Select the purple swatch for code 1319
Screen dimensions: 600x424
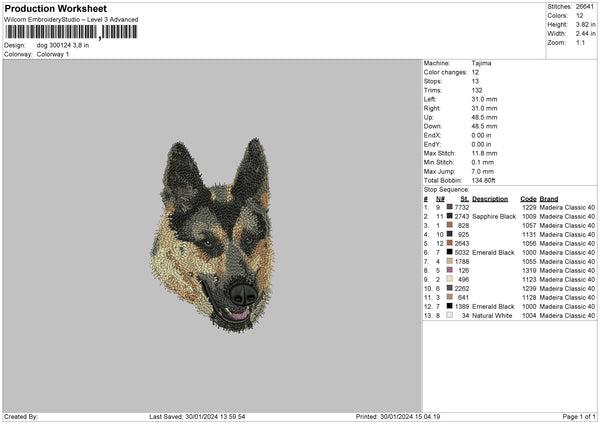[x=450, y=270]
